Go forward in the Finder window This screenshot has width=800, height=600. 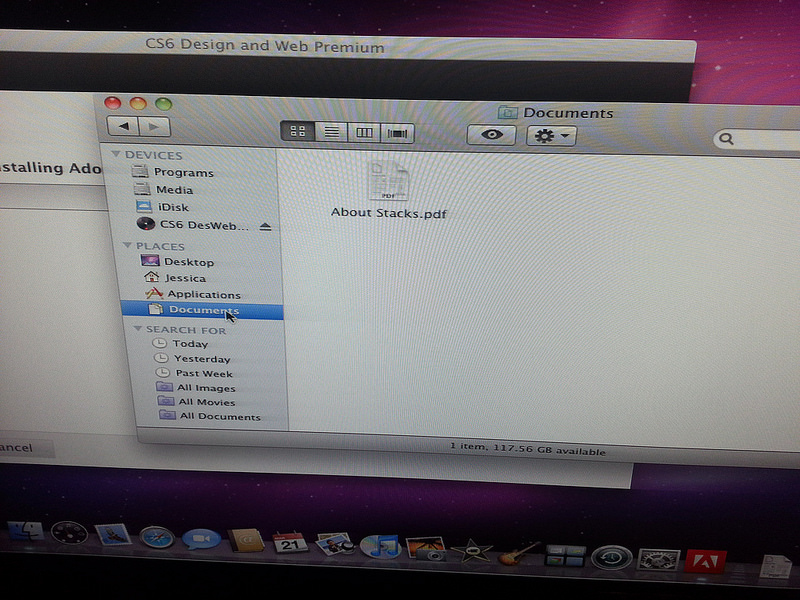click(155, 126)
